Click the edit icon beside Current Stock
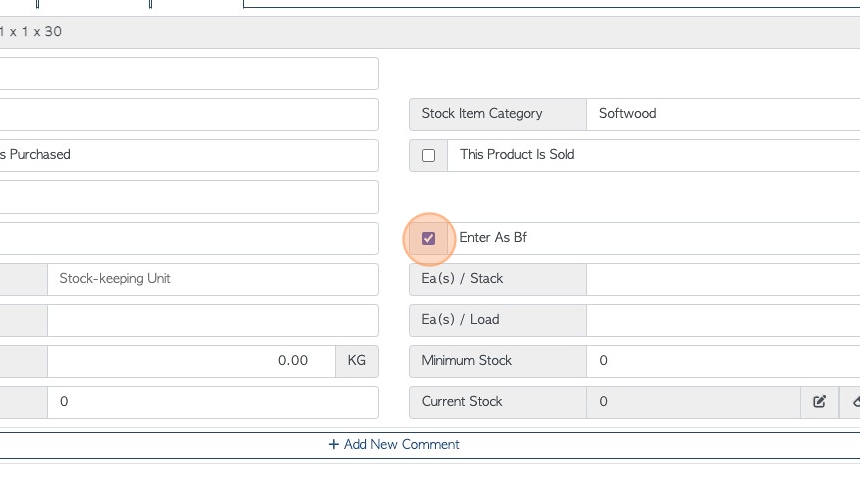This screenshot has width=860, height=481. pos(819,402)
